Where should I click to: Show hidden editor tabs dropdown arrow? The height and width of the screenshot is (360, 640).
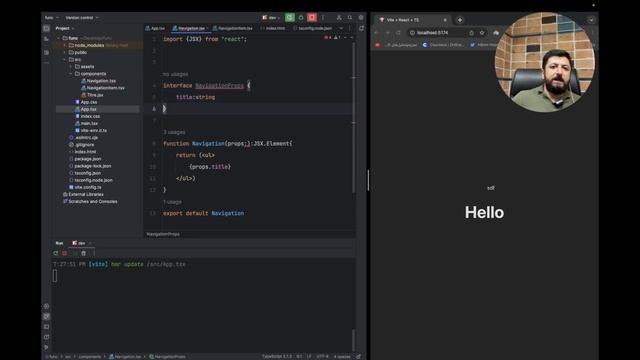341,28
